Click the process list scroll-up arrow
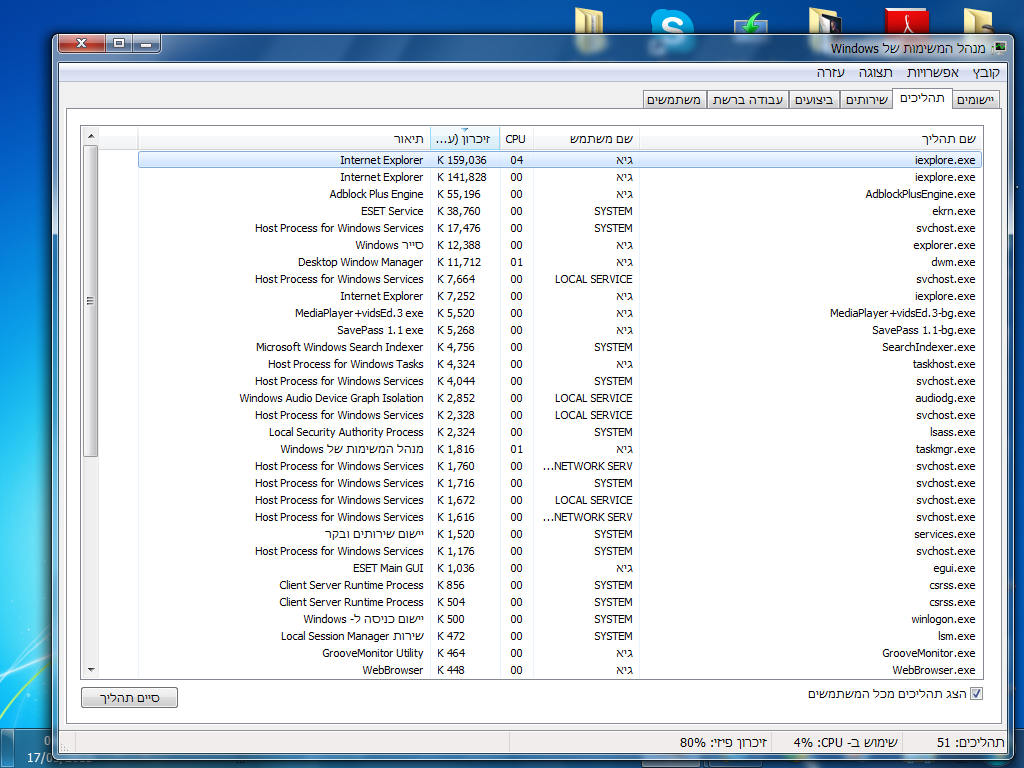The height and width of the screenshot is (768, 1024). [90, 137]
